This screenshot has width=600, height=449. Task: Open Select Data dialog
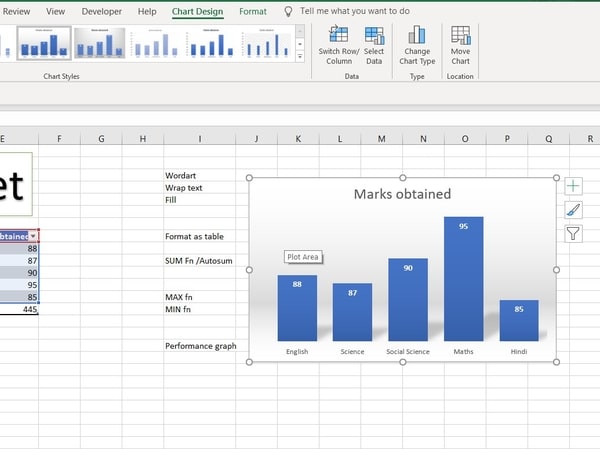(x=374, y=38)
